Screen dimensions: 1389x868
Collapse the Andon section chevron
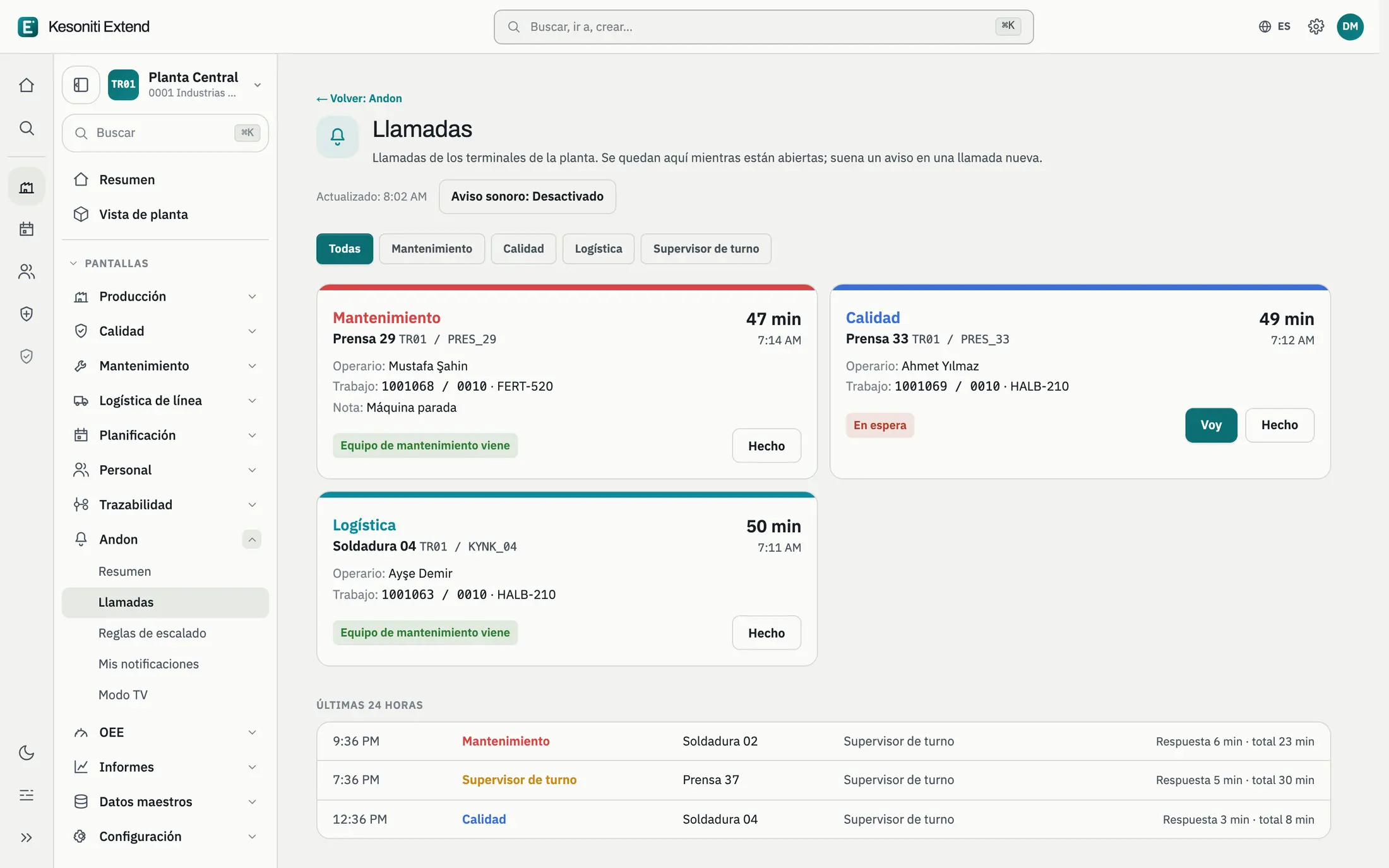click(x=251, y=539)
